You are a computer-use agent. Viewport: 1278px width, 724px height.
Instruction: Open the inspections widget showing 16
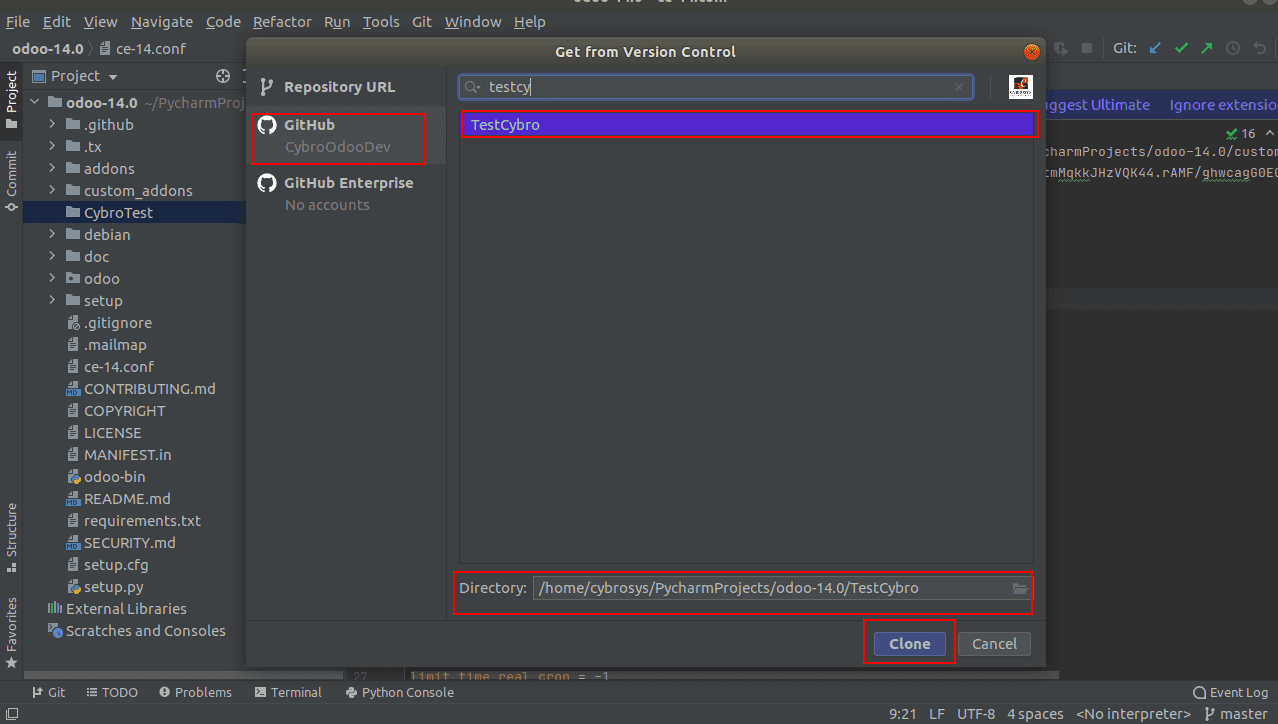click(x=1241, y=133)
